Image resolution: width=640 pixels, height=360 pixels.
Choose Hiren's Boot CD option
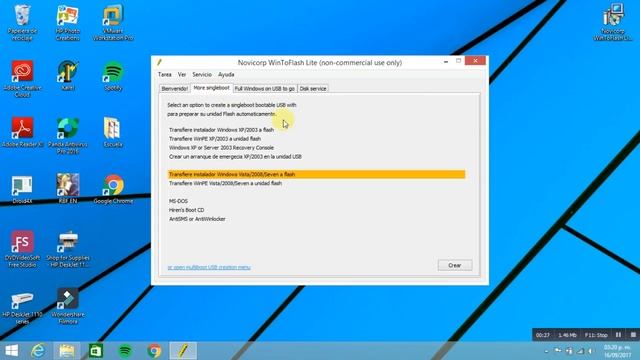(187, 210)
